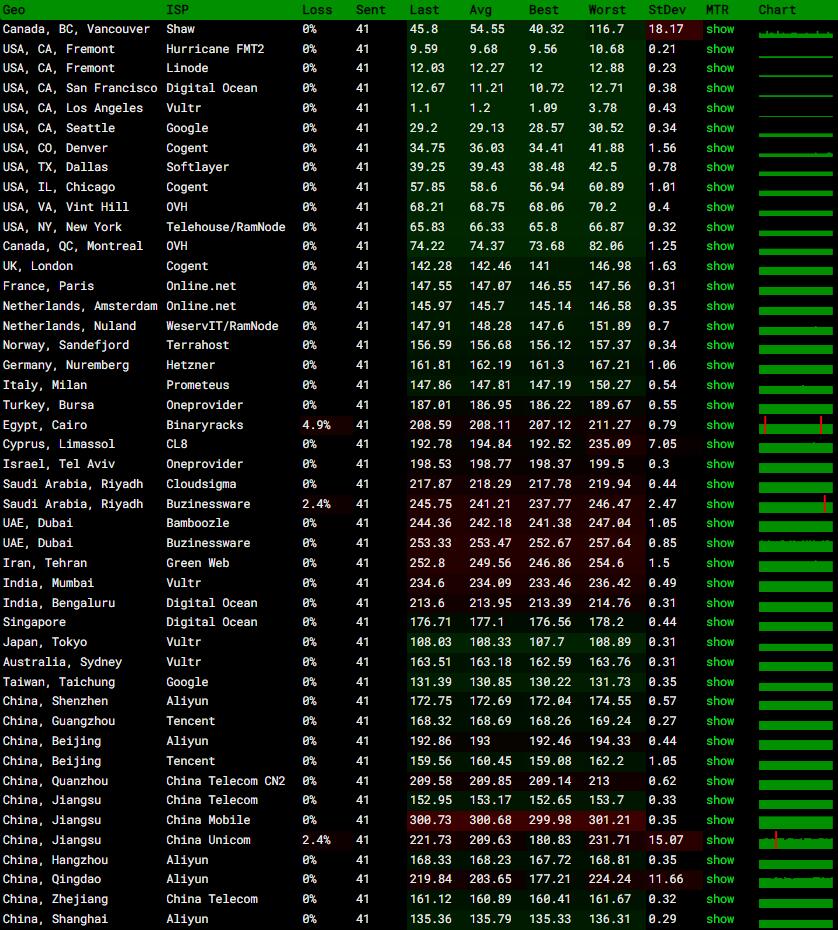
Task: Click the ISP column header
Action: pyautogui.click(x=177, y=10)
